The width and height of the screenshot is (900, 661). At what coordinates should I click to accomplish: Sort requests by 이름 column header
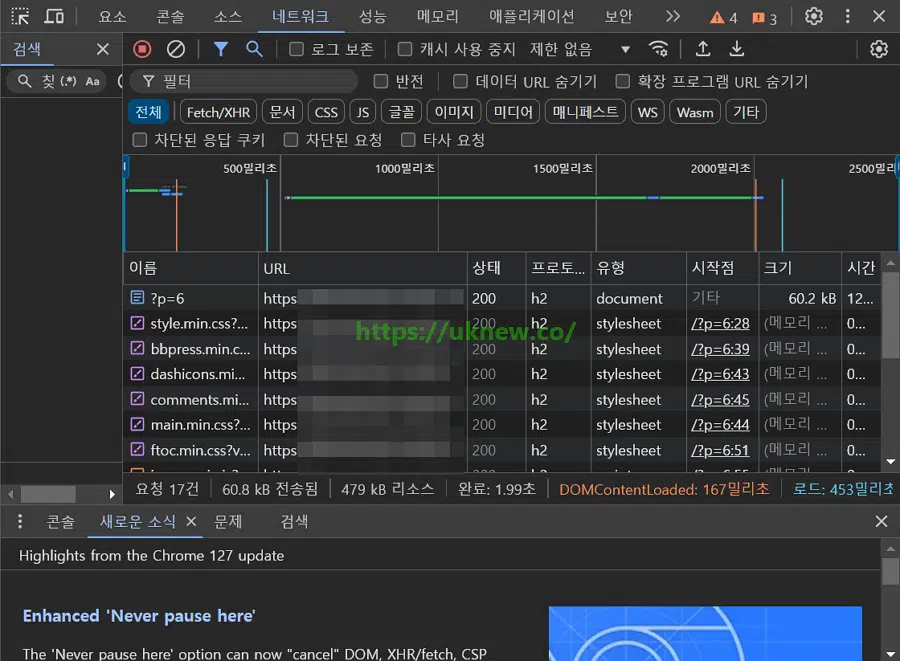(191, 268)
